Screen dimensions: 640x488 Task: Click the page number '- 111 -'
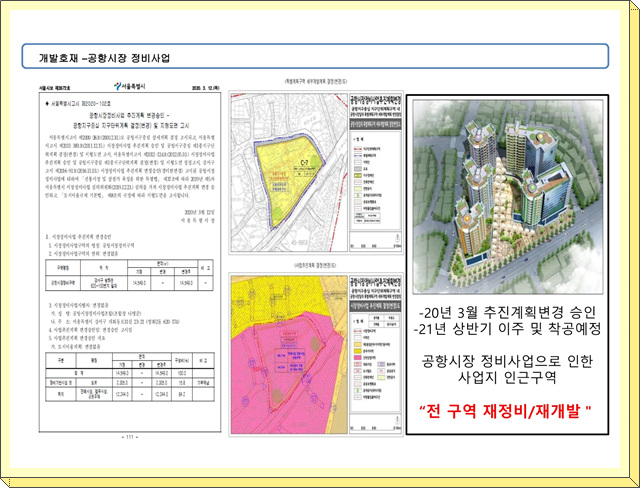pyautogui.click(x=130, y=437)
